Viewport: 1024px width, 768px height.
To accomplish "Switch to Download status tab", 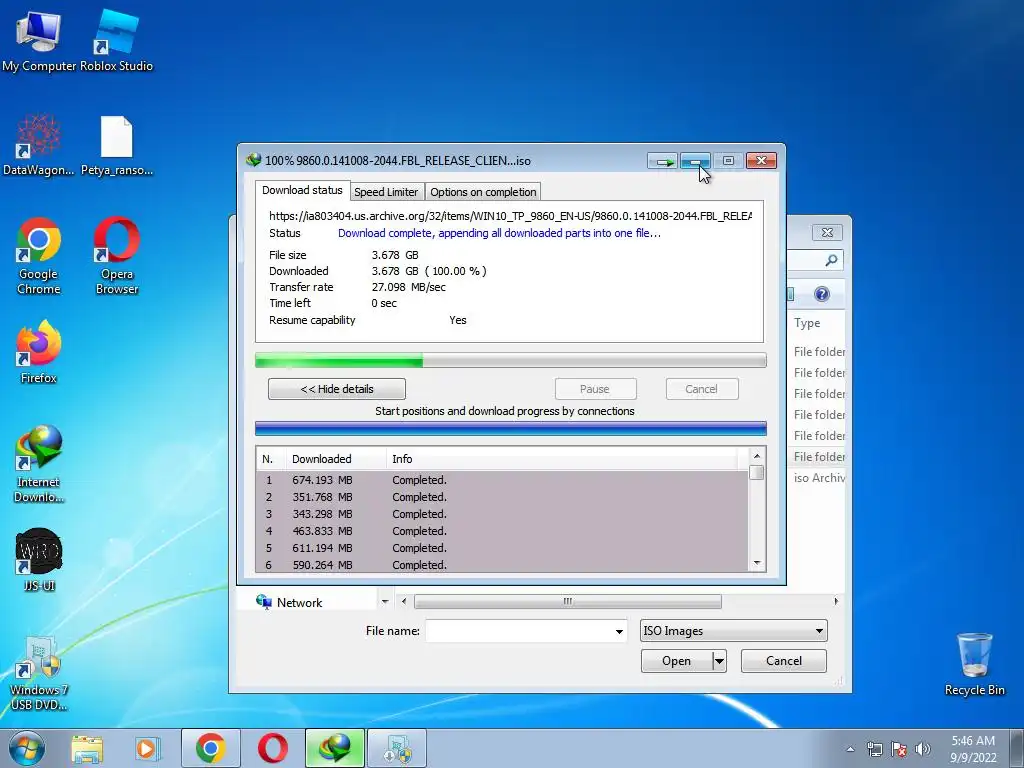I will 302,190.
